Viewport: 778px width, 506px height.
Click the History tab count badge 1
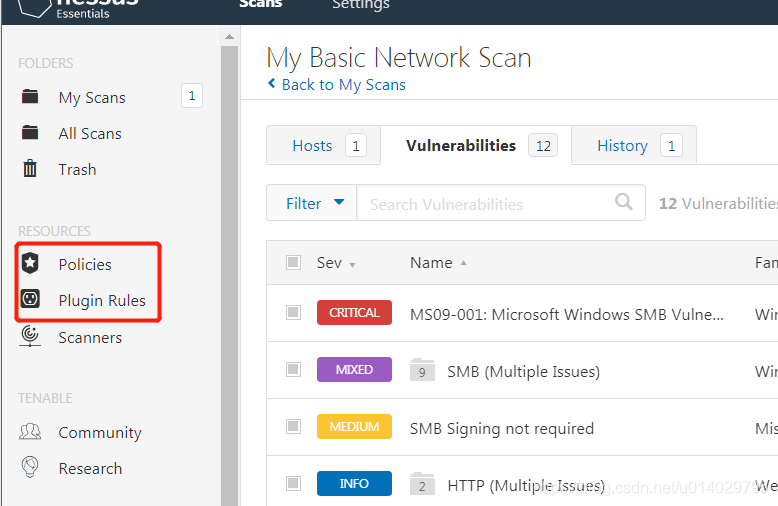click(x=671, y=145)
